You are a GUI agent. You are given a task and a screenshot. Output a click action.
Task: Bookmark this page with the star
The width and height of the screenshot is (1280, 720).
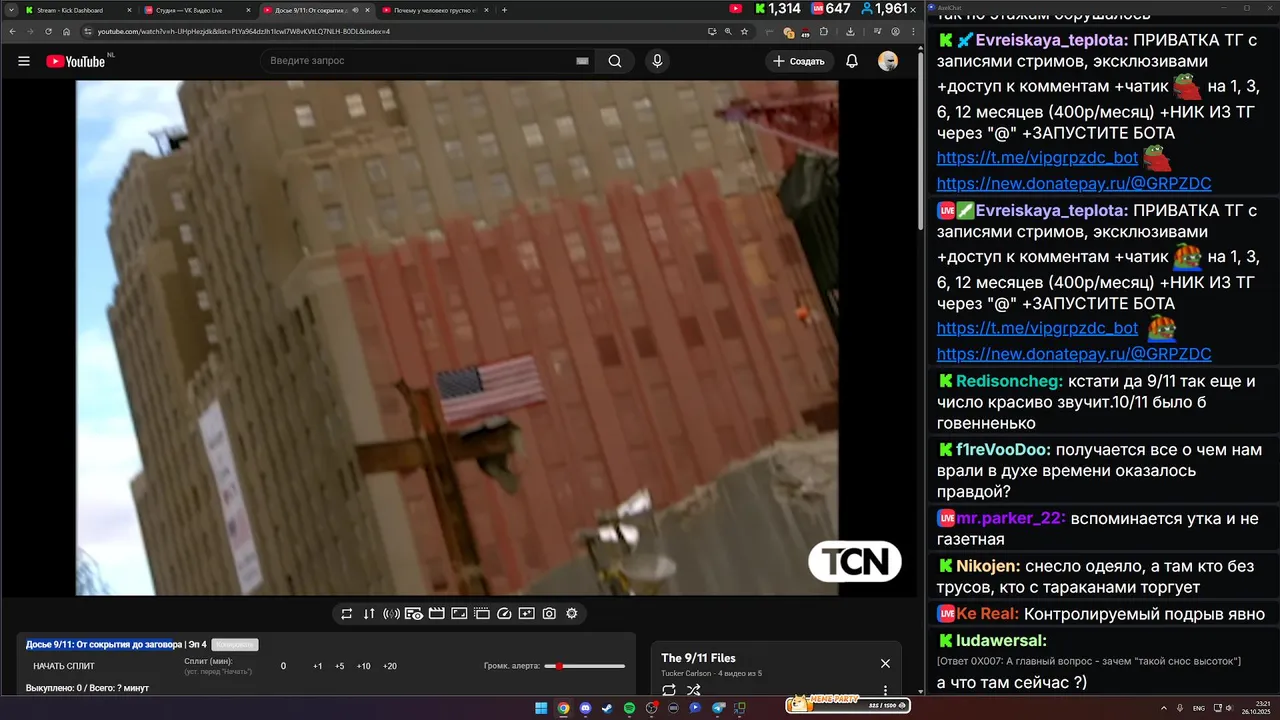tap(744, 31)
